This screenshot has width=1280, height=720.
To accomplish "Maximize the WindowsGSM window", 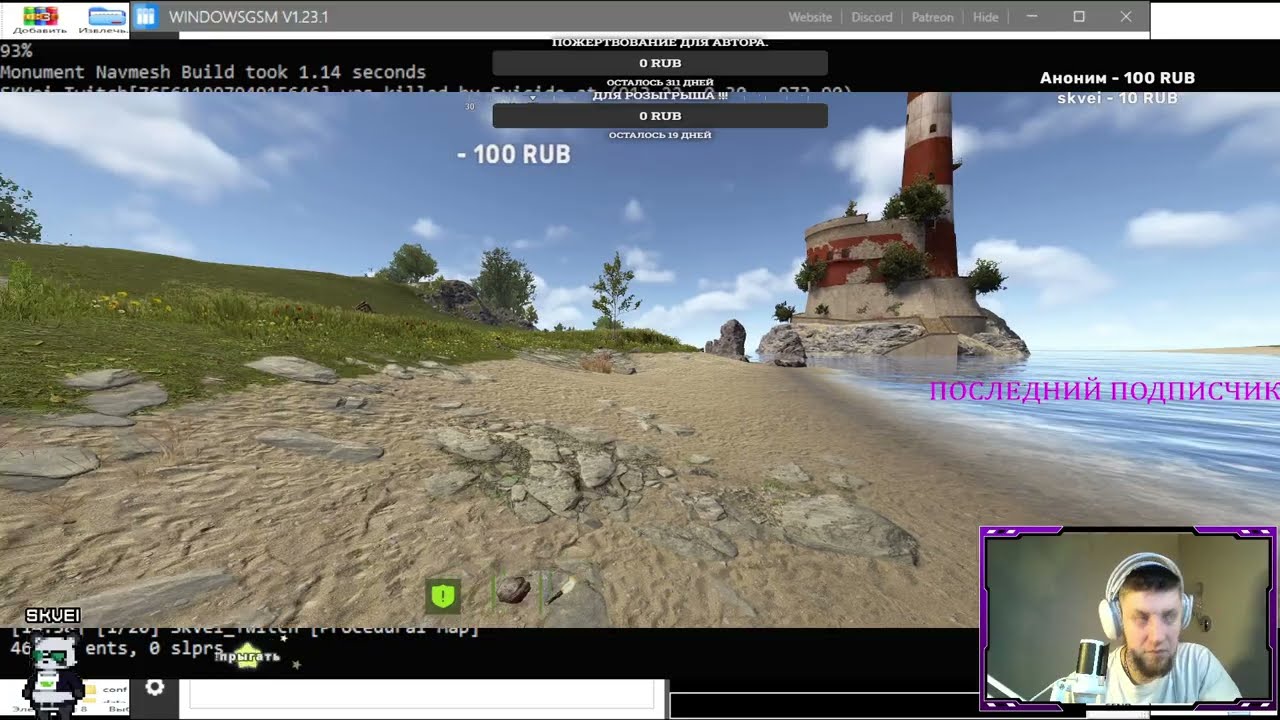I will click(1079, 17).
